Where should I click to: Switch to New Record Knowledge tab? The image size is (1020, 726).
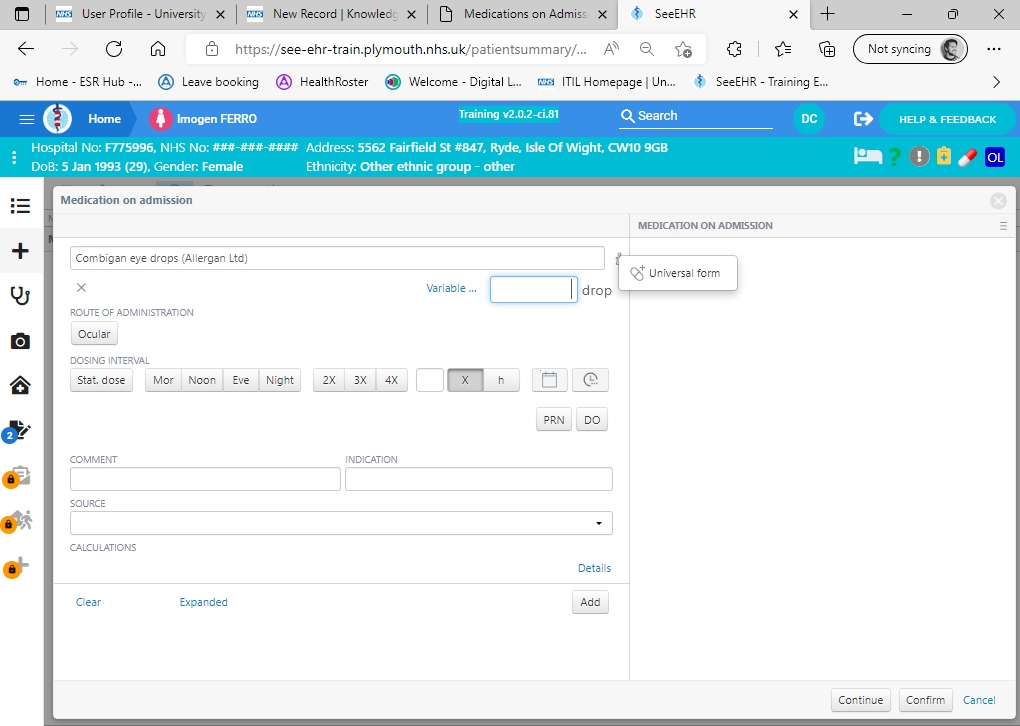click(331, 14)
